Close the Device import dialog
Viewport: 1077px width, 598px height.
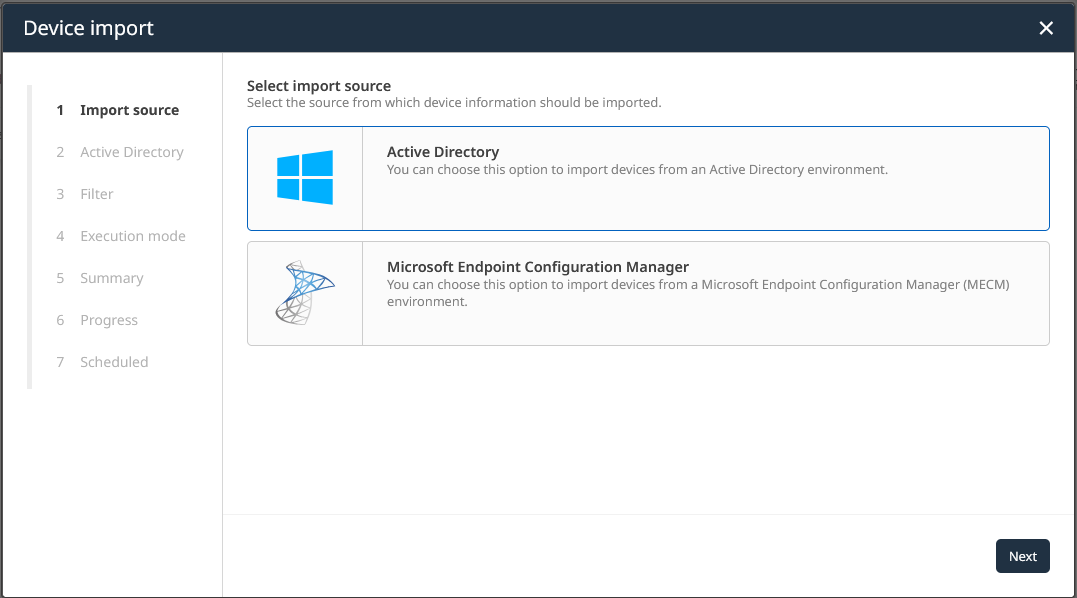point(1046,28)
